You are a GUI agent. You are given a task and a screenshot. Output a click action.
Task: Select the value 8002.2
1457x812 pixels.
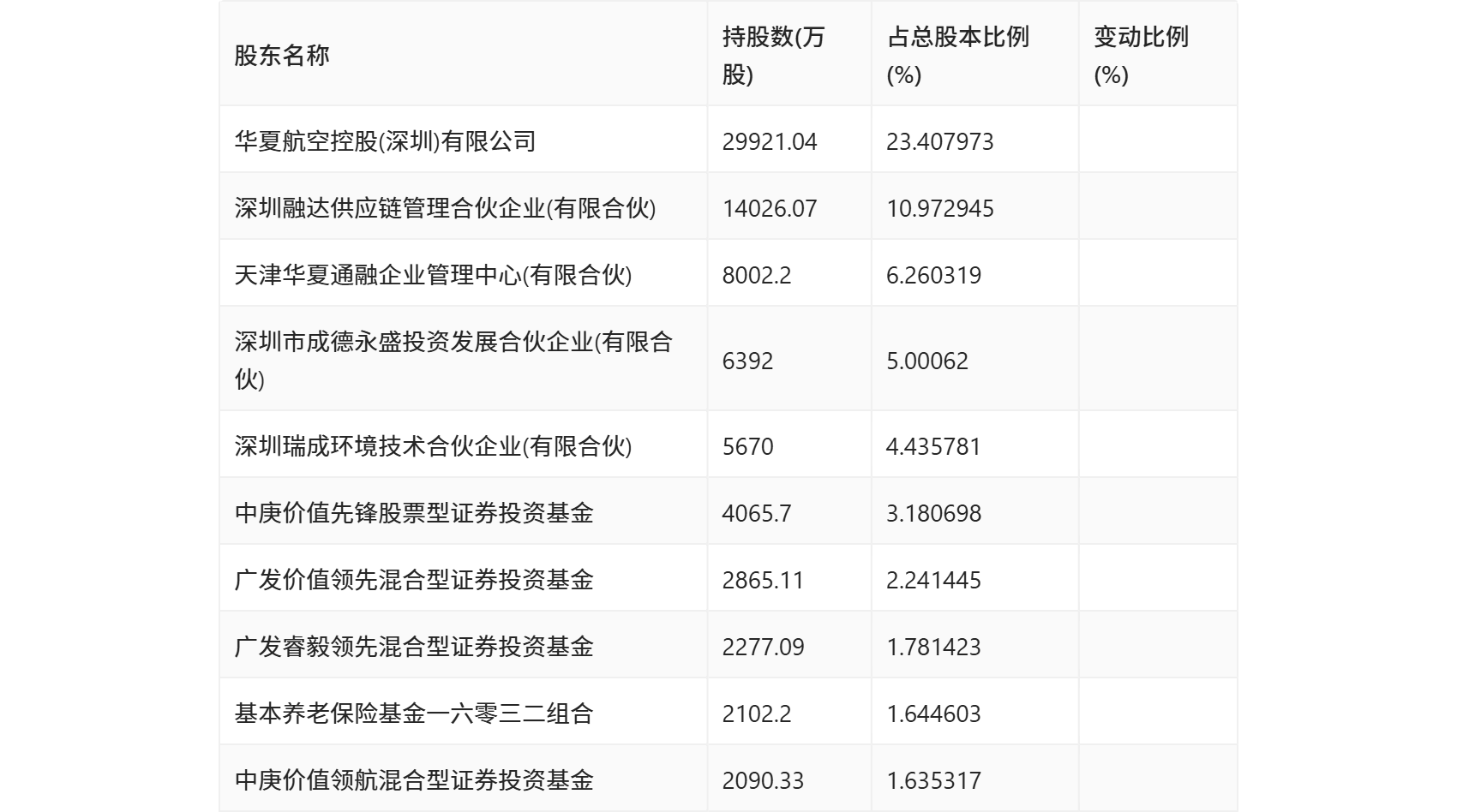(757, 275)
